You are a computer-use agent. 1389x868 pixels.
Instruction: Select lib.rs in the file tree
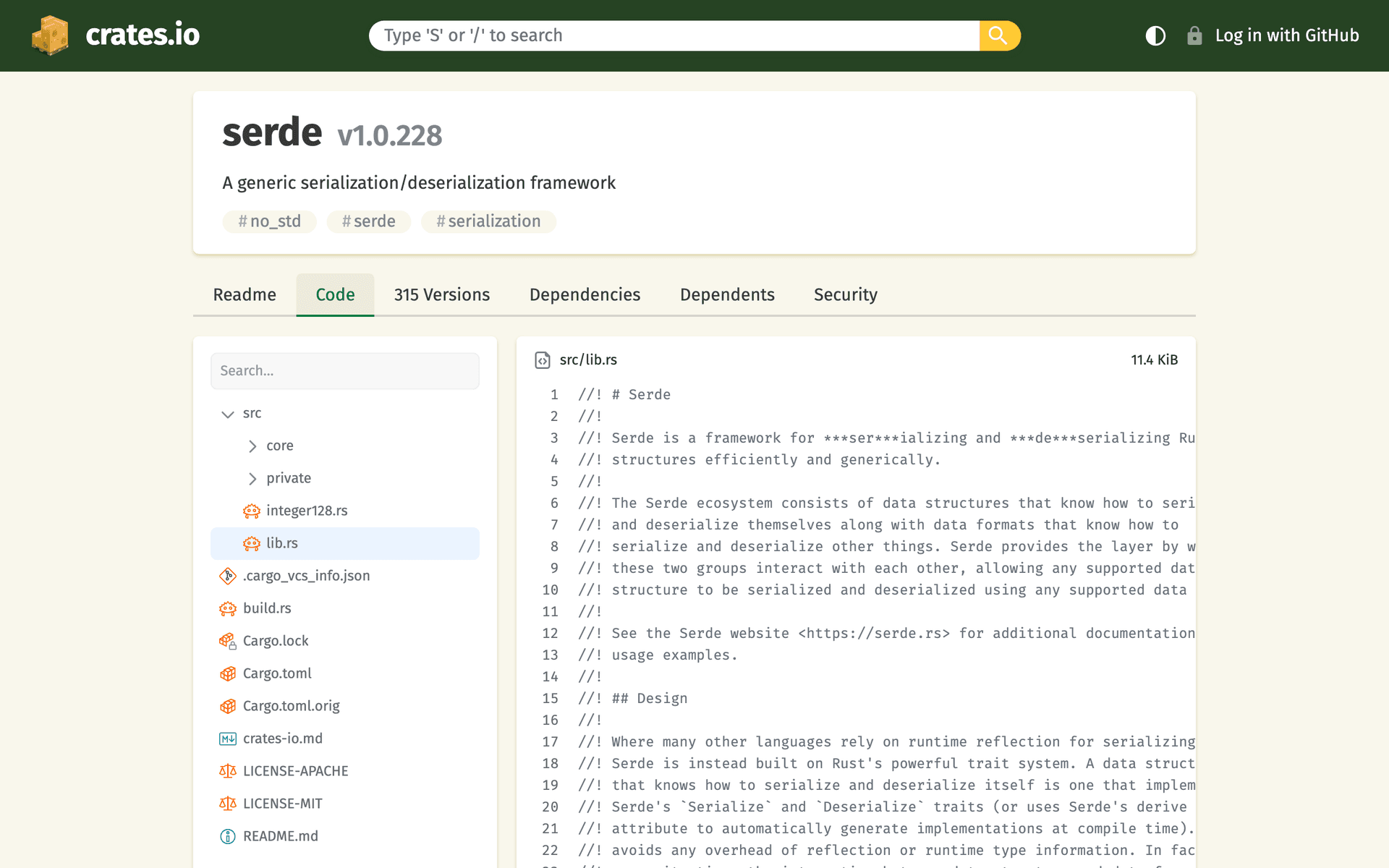(x=345, y=543)
